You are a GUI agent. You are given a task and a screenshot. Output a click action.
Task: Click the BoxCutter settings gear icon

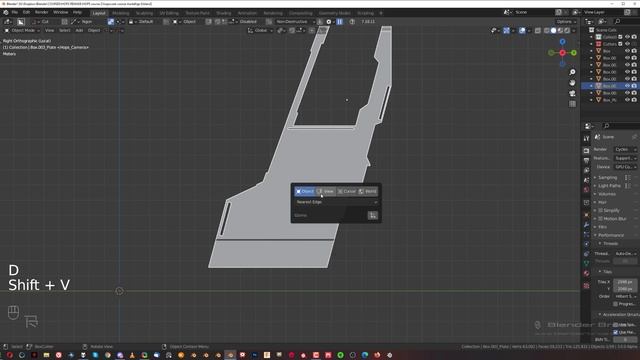click(329, 22)
